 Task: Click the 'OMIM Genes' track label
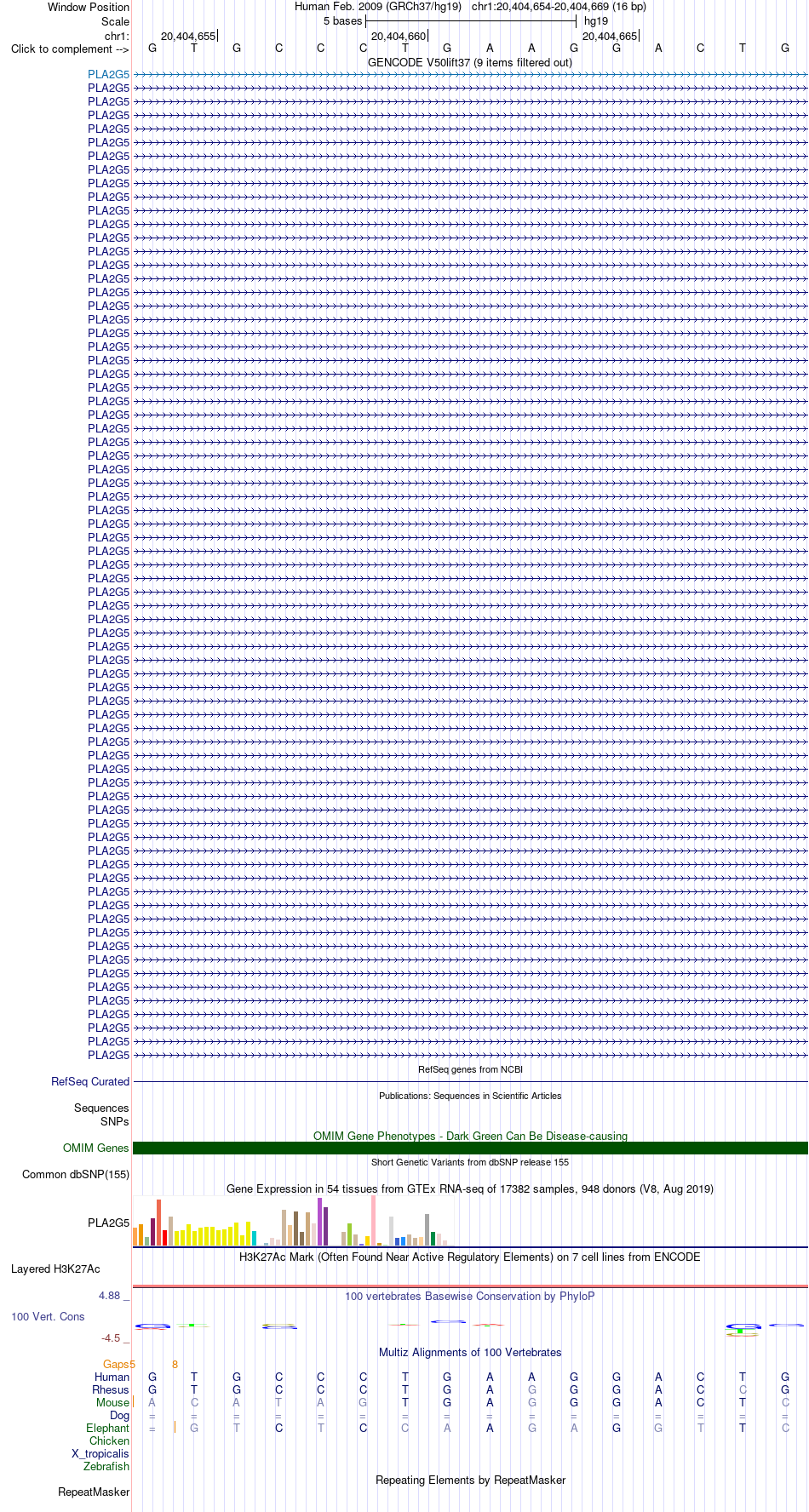click(96, 1148)
